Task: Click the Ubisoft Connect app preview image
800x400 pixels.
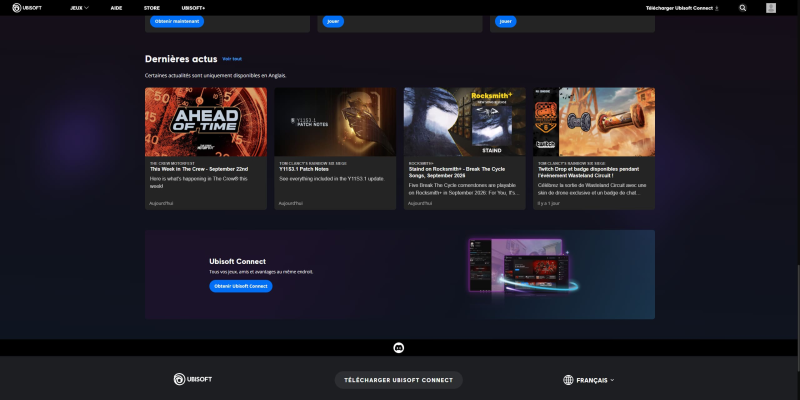Action: tap(523, 268)
